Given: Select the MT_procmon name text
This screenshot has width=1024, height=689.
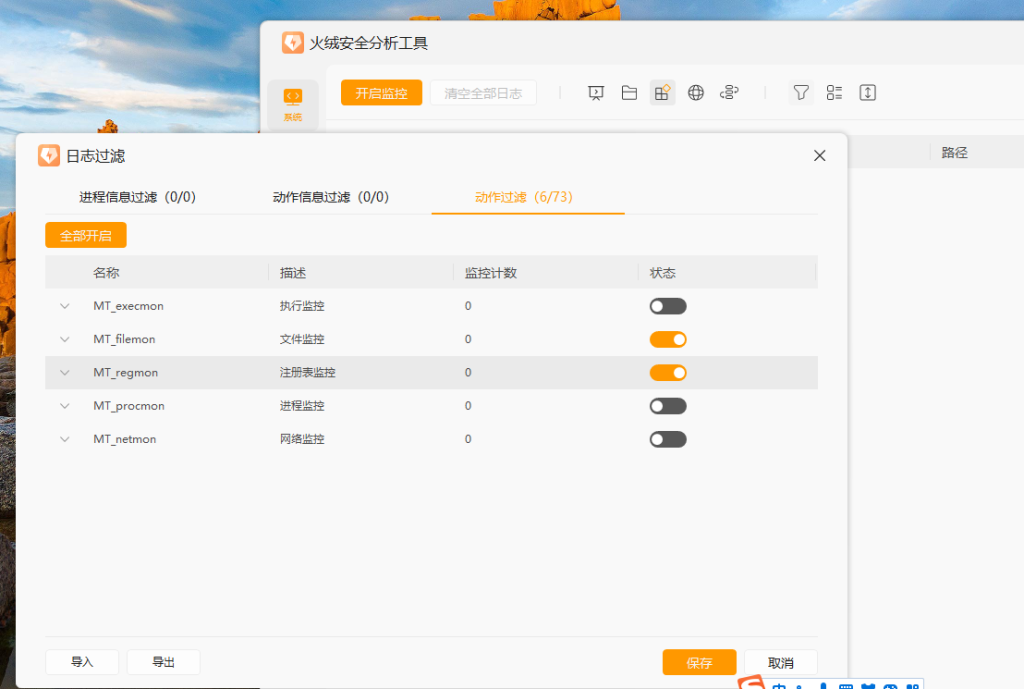Looking at the screenshot, I should [129, 406].
